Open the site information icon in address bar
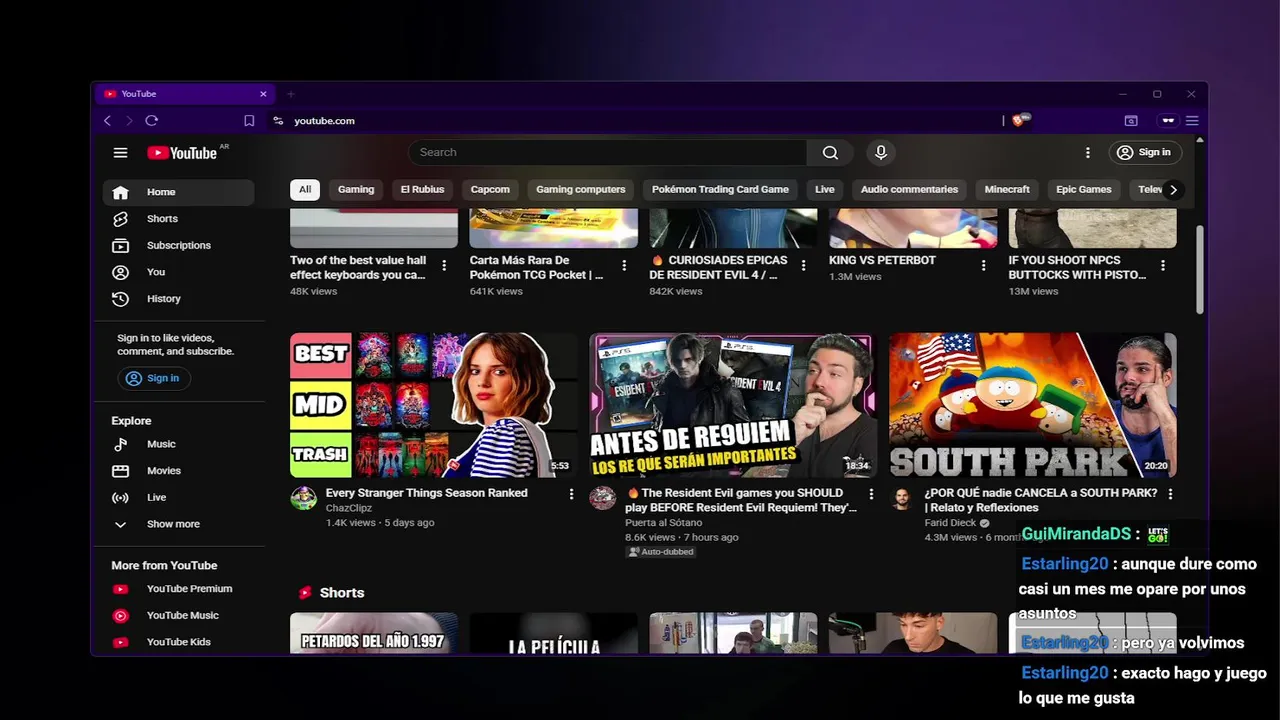The image size is (1280, 720). 278,121
